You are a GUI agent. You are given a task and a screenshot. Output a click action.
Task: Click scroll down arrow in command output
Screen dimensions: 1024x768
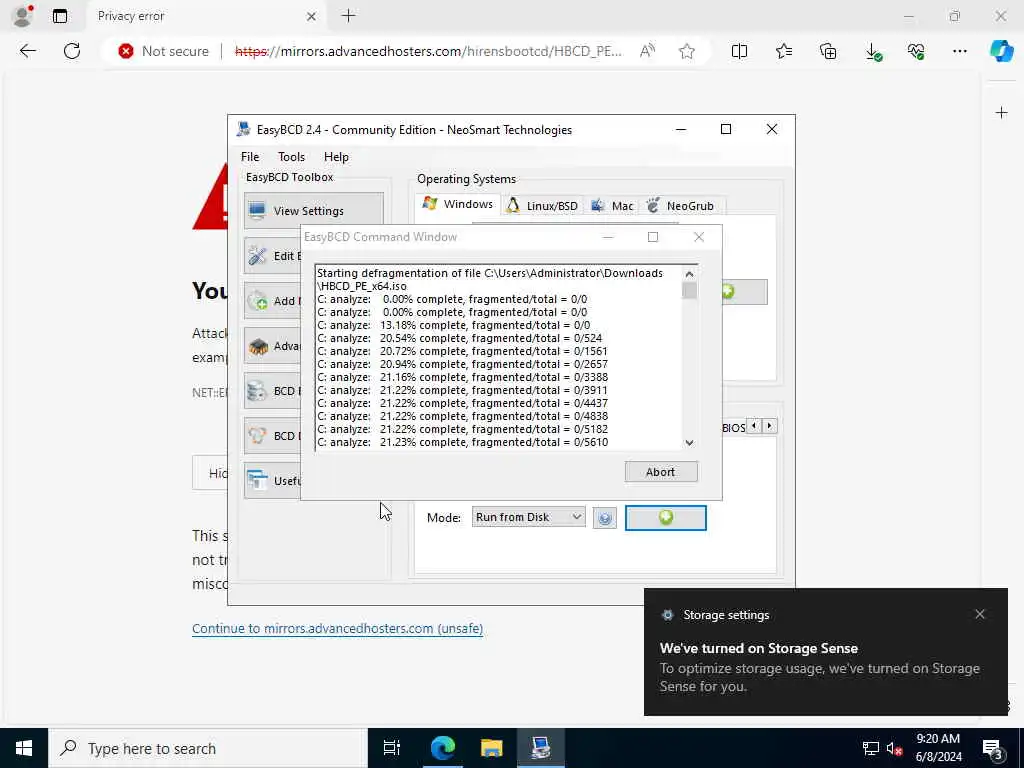coord(689,443)
